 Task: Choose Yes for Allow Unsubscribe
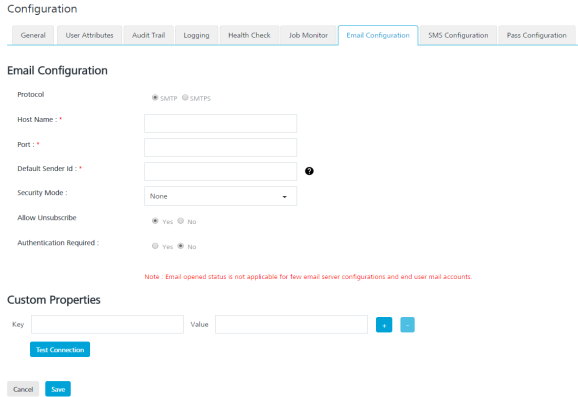click(x=155, y=221)
